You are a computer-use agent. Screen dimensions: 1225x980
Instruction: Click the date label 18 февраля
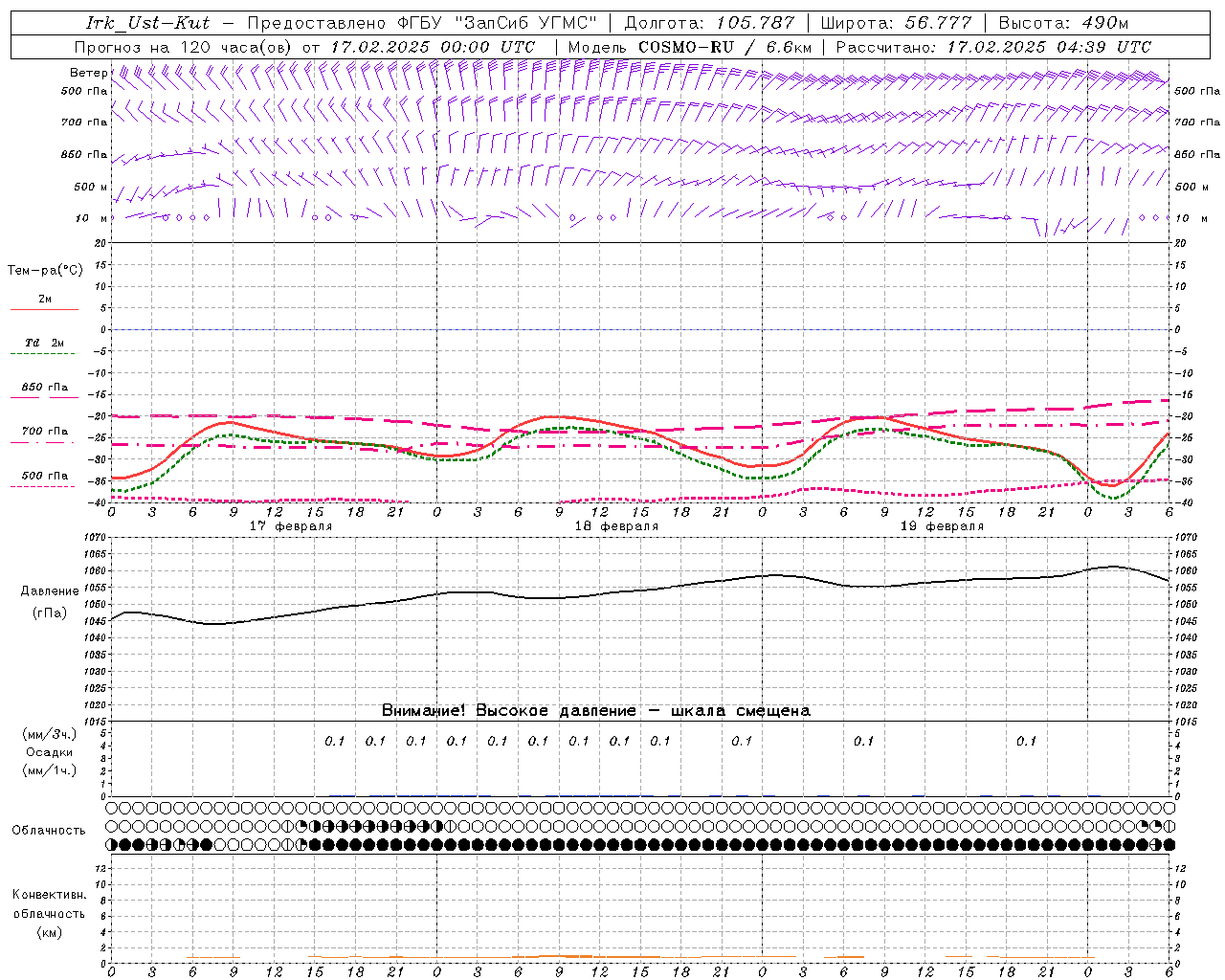(x=616, y=526)
